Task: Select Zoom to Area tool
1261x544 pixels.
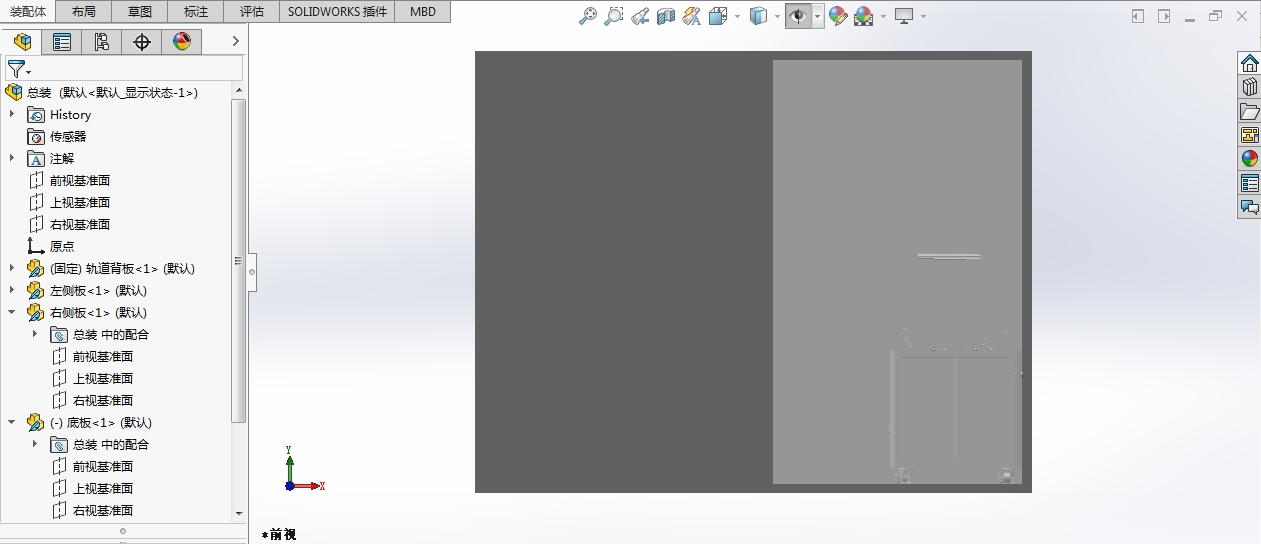Action: [614, 16]
